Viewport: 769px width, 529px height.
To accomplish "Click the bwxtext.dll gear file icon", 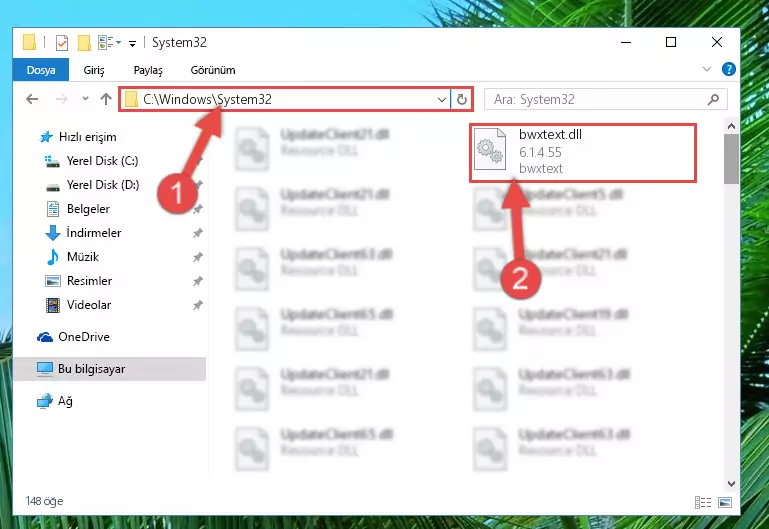I will click(490, 150).
